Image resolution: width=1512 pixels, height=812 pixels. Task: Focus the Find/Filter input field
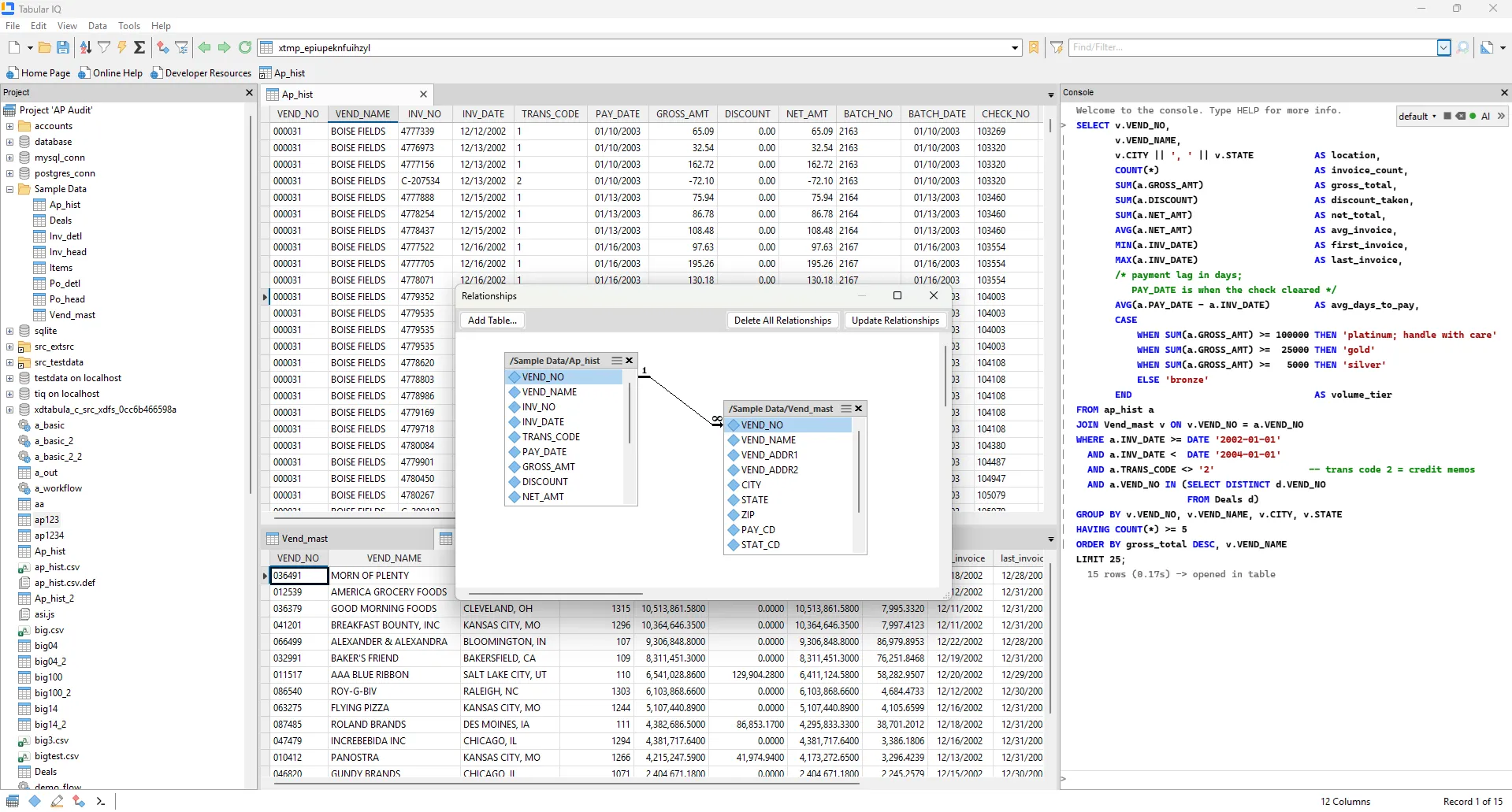1253,47
